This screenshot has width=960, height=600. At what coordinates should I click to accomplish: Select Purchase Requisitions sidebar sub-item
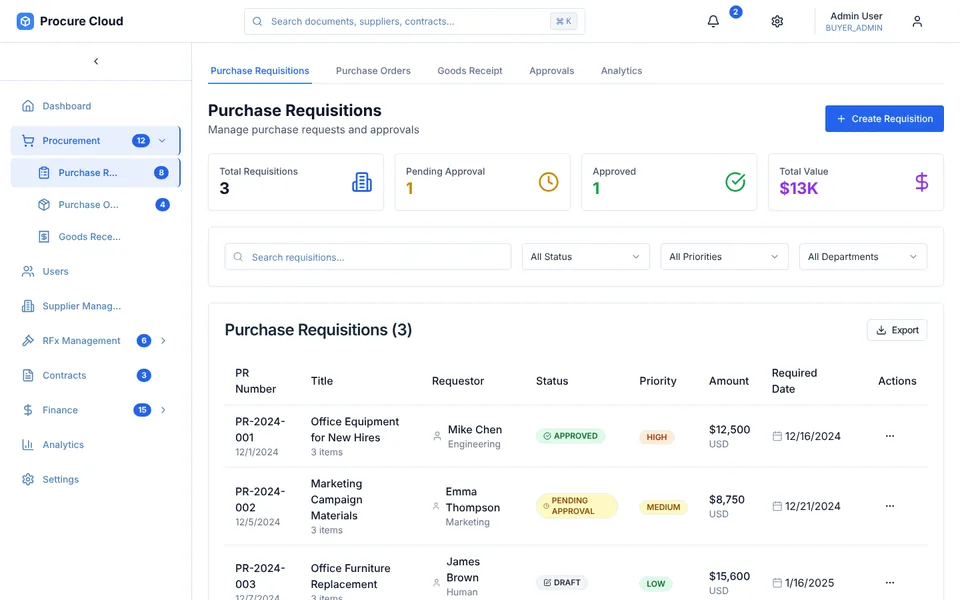(x=96, y=173)
